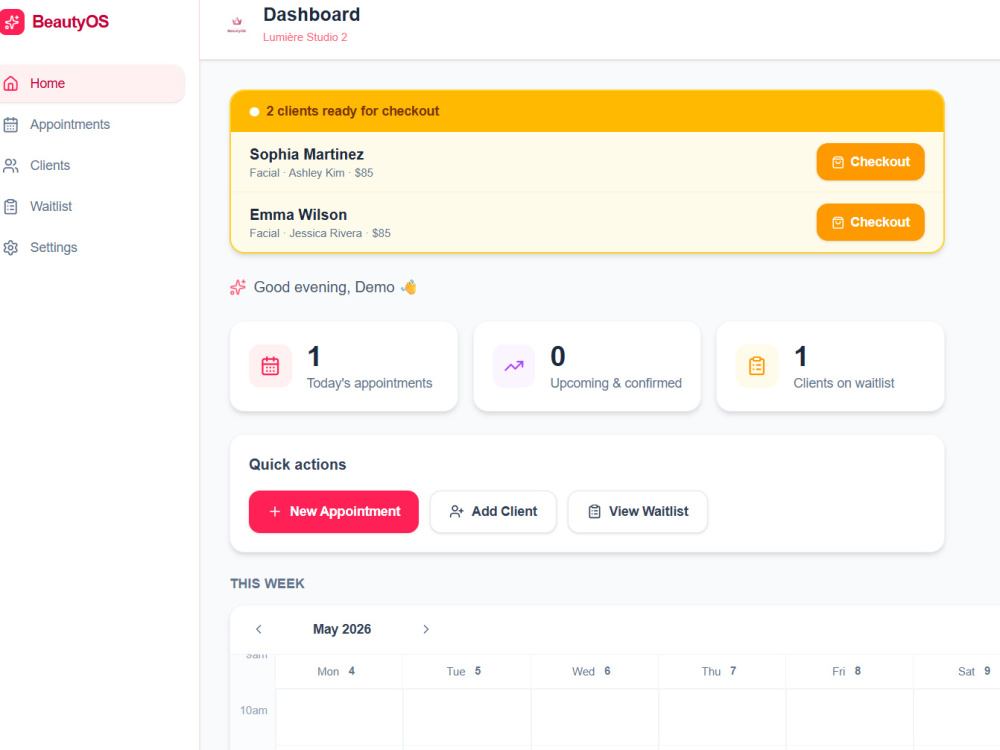Click the waving hand emoji after Demo

409,287
